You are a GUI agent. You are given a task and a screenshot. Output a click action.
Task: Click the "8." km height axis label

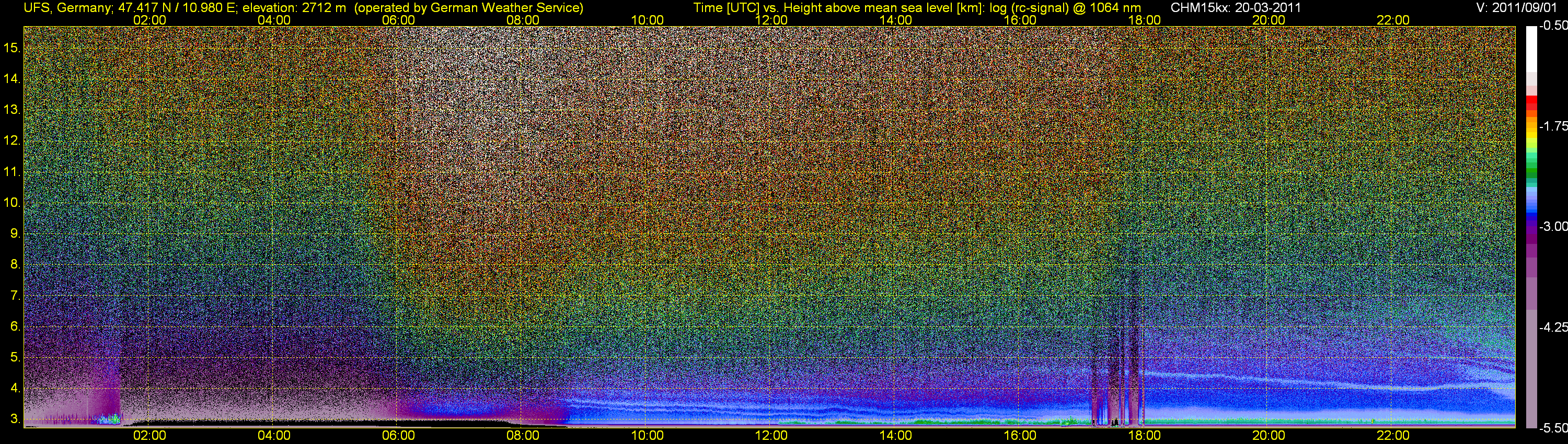click(x=15, y=265)
